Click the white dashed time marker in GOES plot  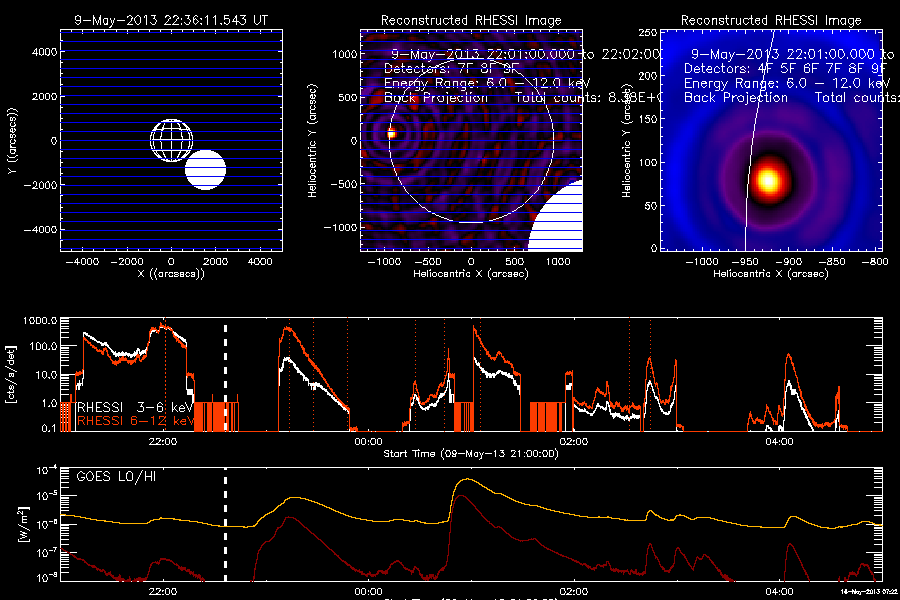[225, 525]
